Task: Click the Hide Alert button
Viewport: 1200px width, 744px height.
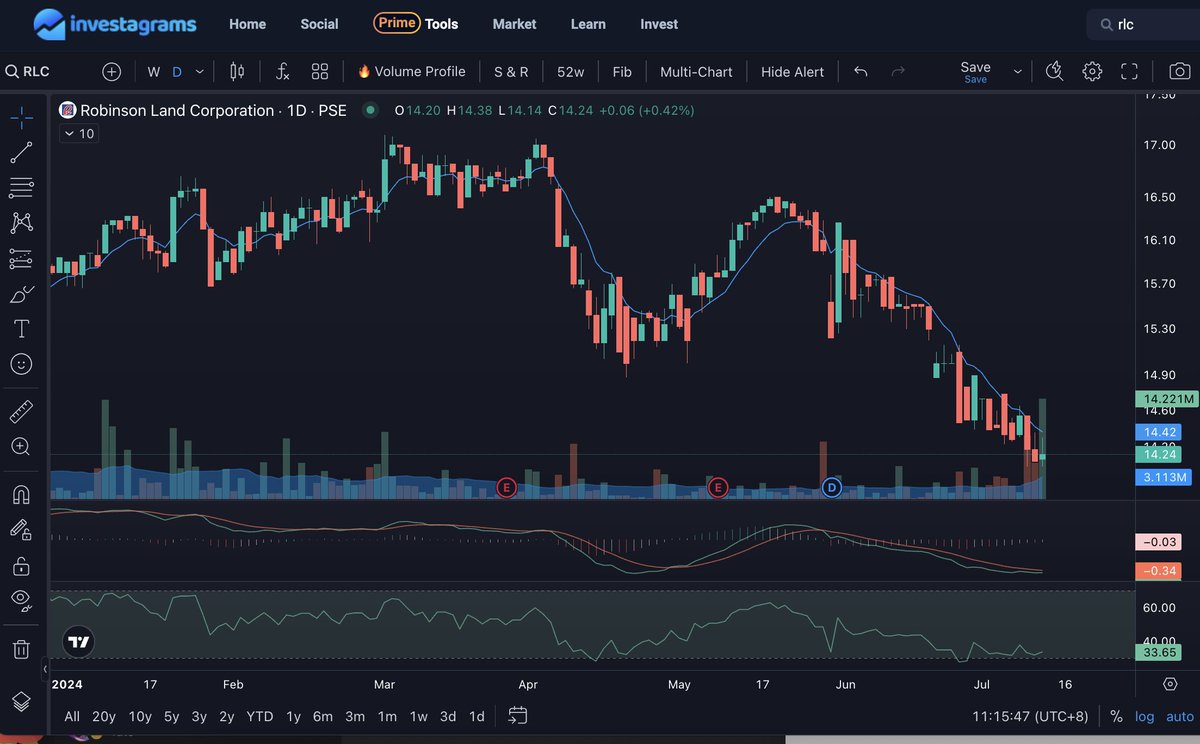Action: [x=792, y=72]
